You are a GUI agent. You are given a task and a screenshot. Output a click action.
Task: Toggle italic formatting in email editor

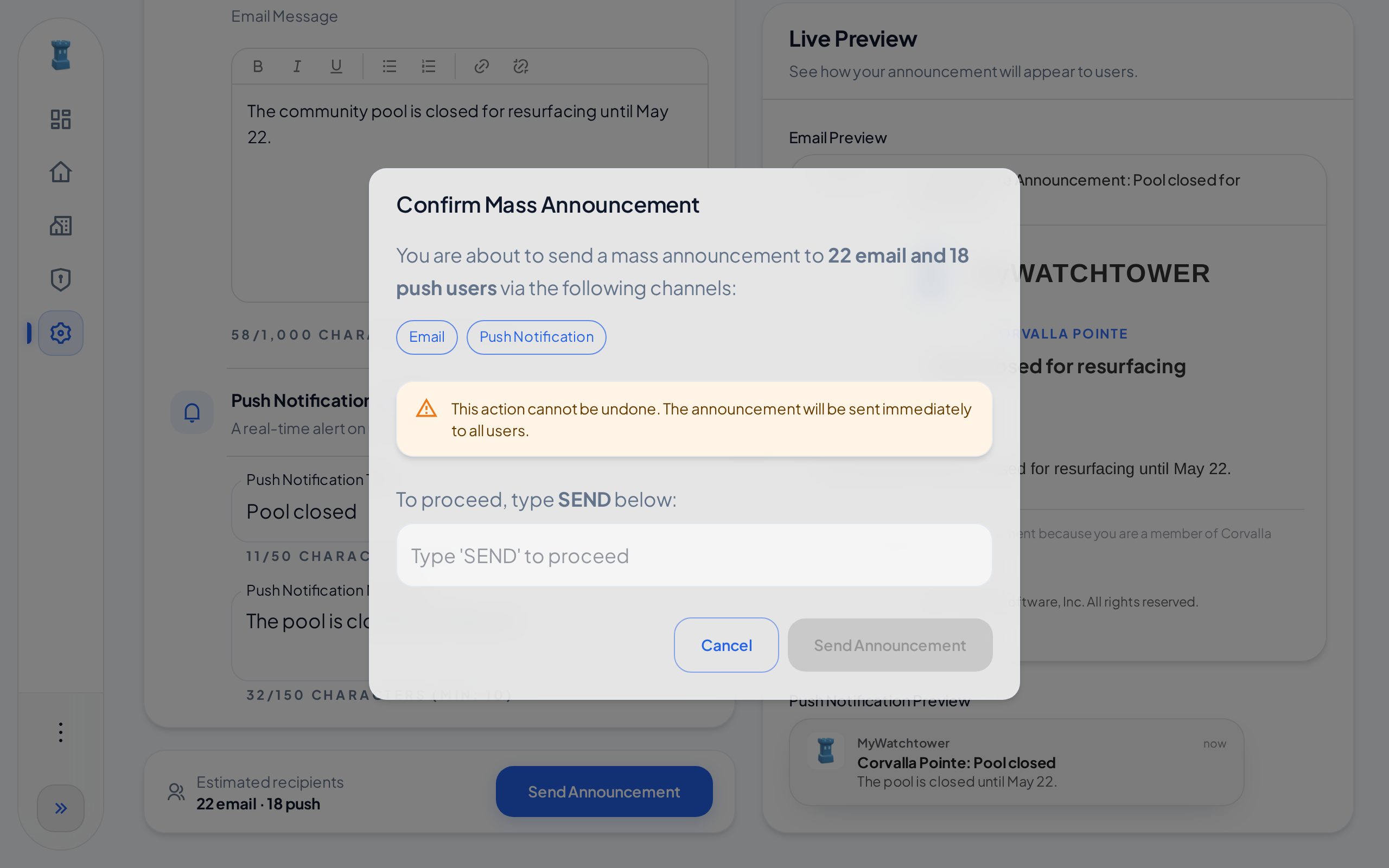click(x=297, y=67)
